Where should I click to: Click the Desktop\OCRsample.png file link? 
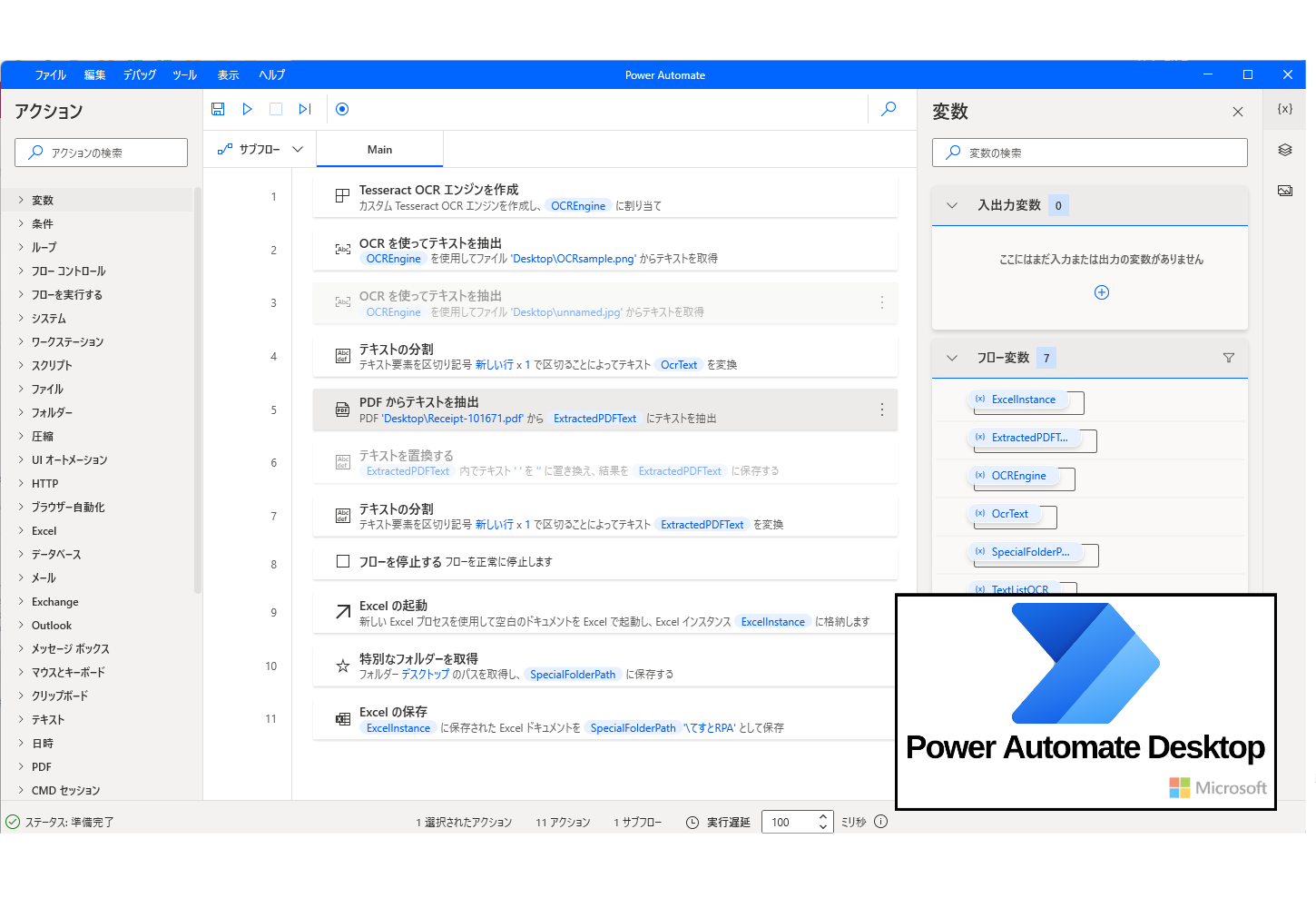click(574, 259)
